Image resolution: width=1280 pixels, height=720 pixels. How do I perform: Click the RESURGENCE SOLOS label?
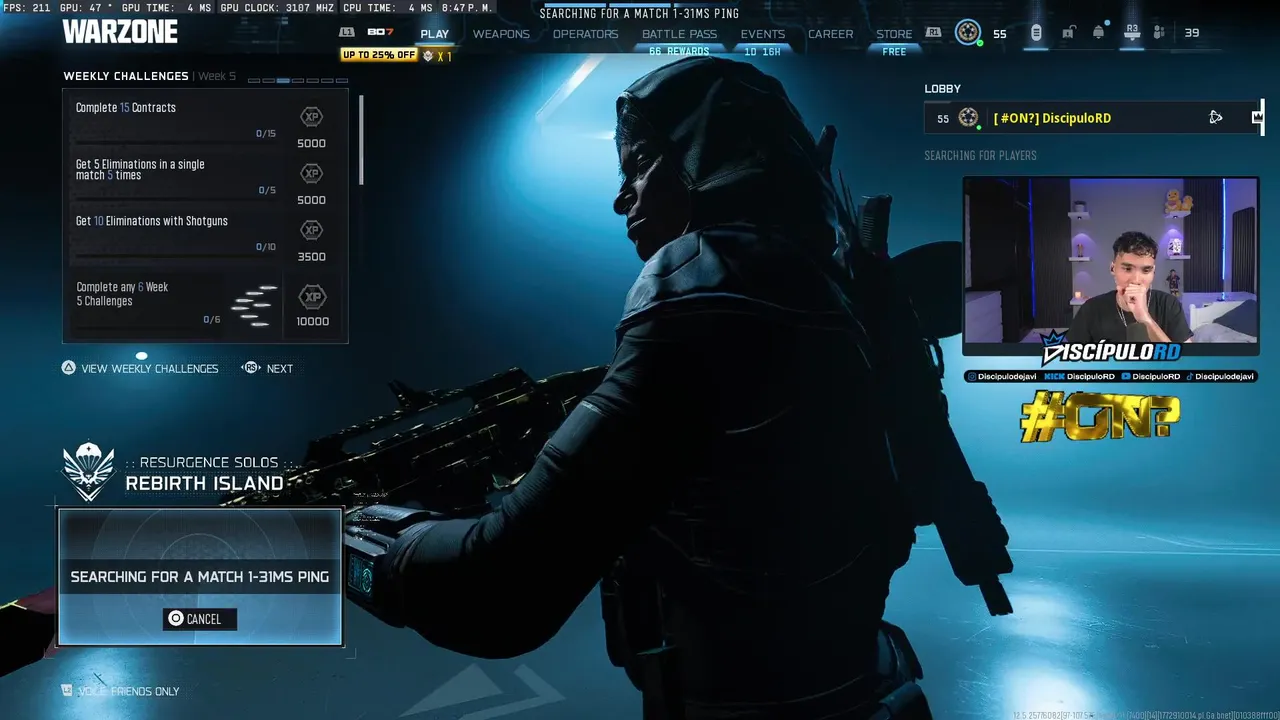pyautogui.click(x=208, y=463)
